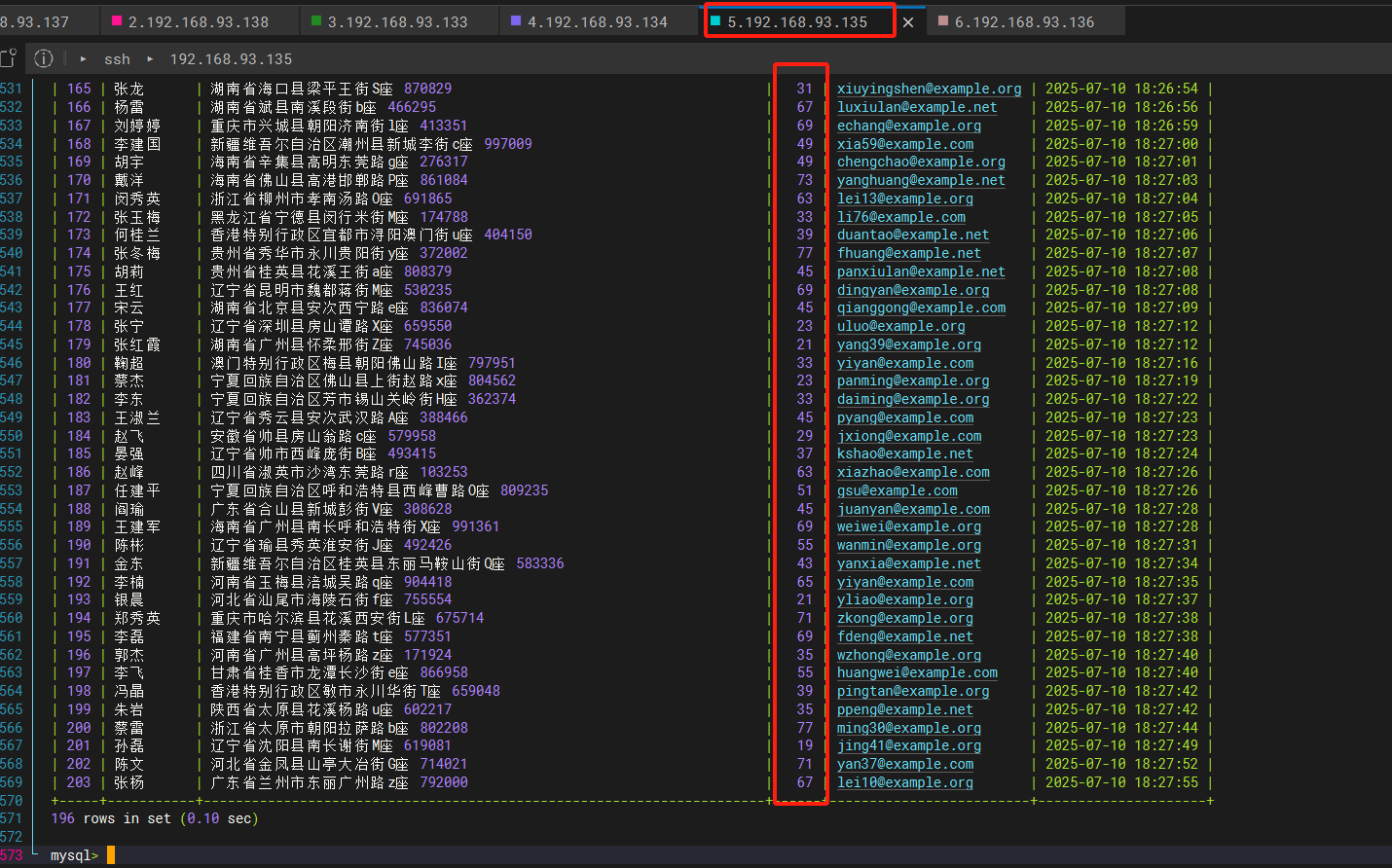Viewport: 1392px width, 868px height.
Task: Click email li76@example.com
Action: pyautogui.click(x=901, y=217)
